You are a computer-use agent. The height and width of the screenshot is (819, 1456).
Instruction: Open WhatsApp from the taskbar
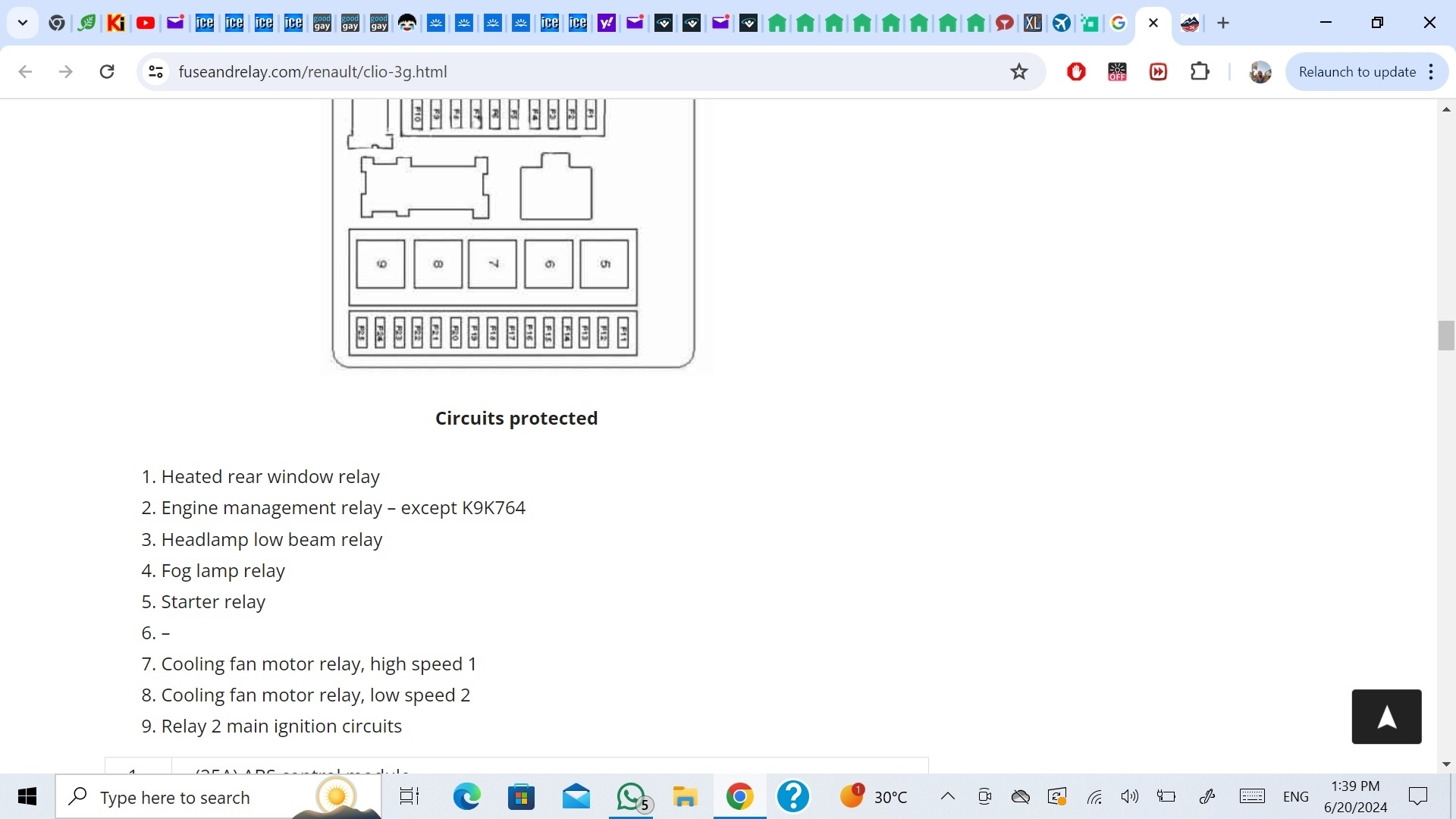(x=632, y=797)
